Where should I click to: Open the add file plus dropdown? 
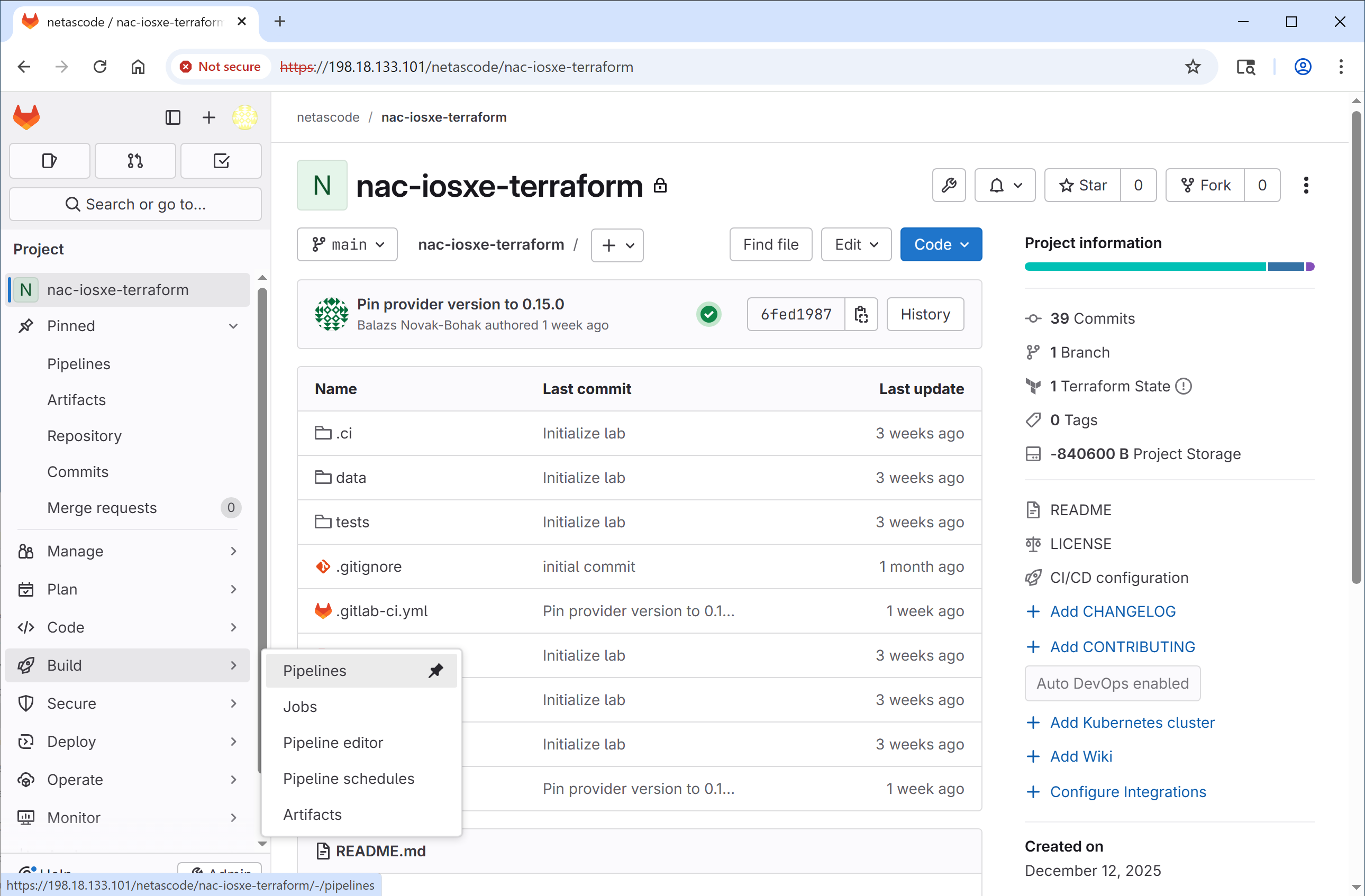617,245
